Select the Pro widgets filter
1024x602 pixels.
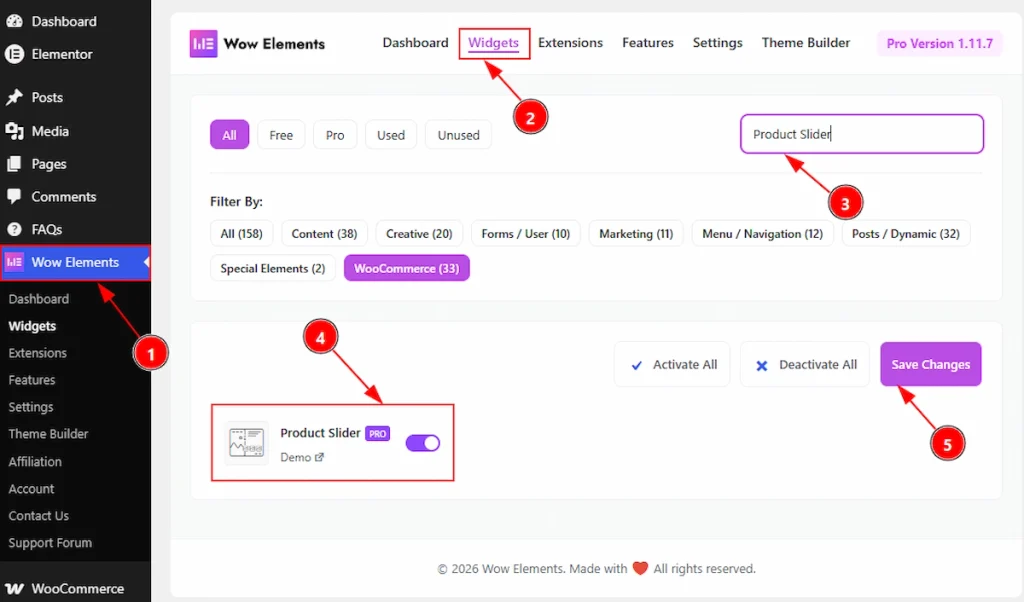tap(335, 135)
